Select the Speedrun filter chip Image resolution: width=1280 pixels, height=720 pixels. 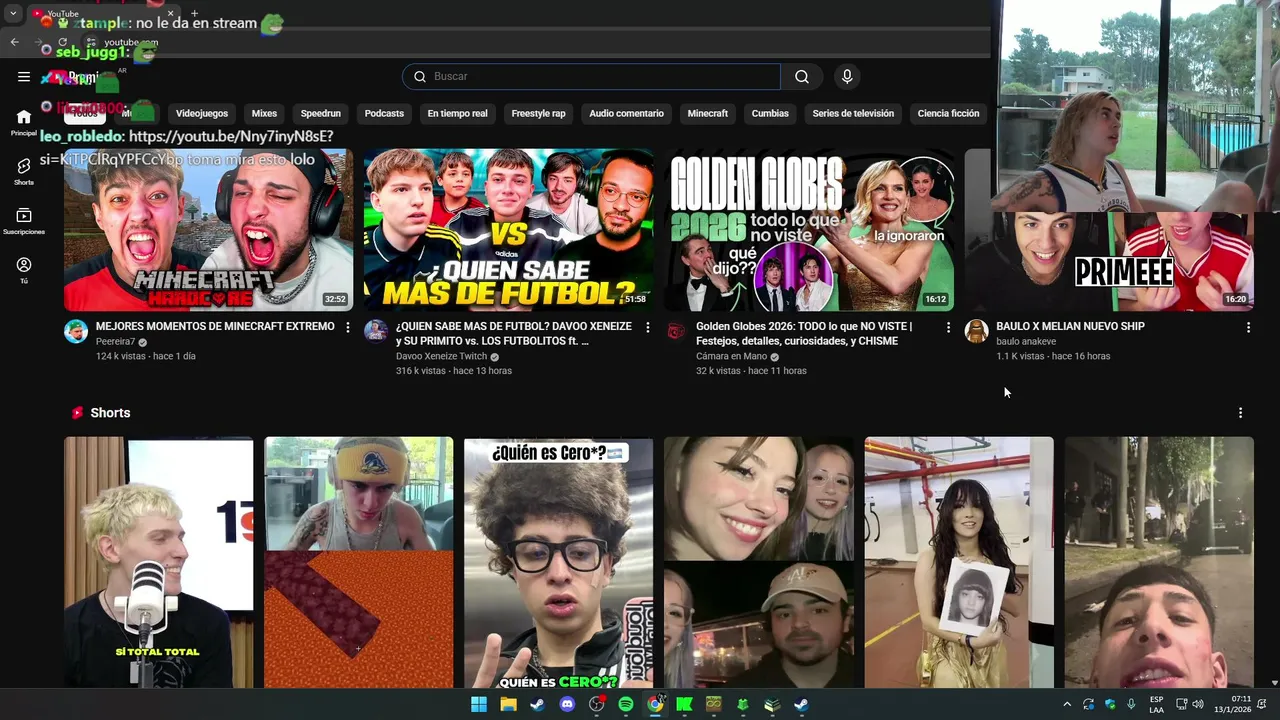(321, 114)
